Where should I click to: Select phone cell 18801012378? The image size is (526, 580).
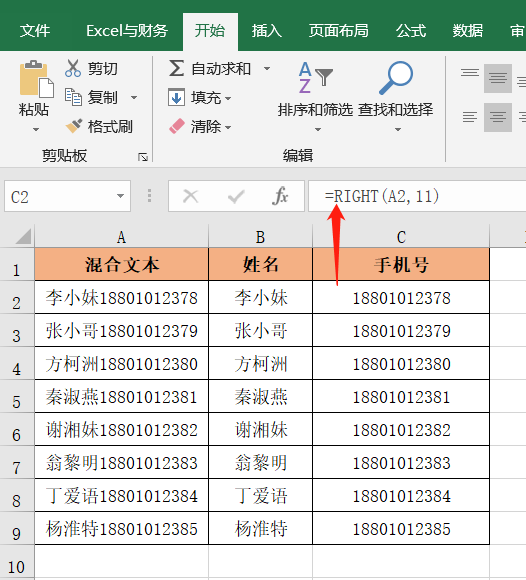pos(401,297)
